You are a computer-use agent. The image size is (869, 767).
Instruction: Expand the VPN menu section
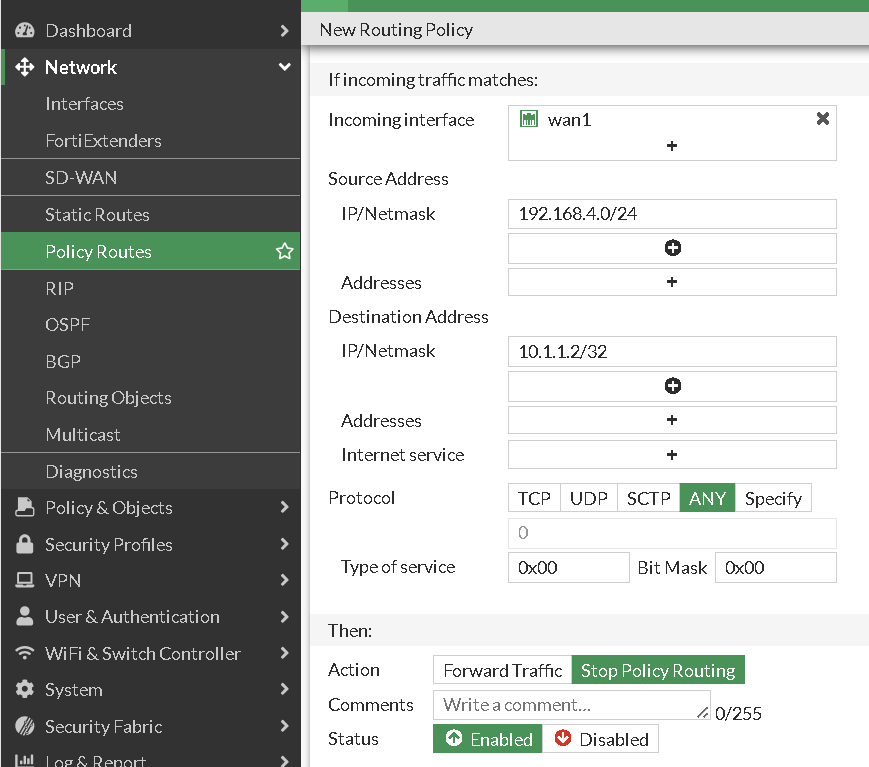[x=285, y=581]
